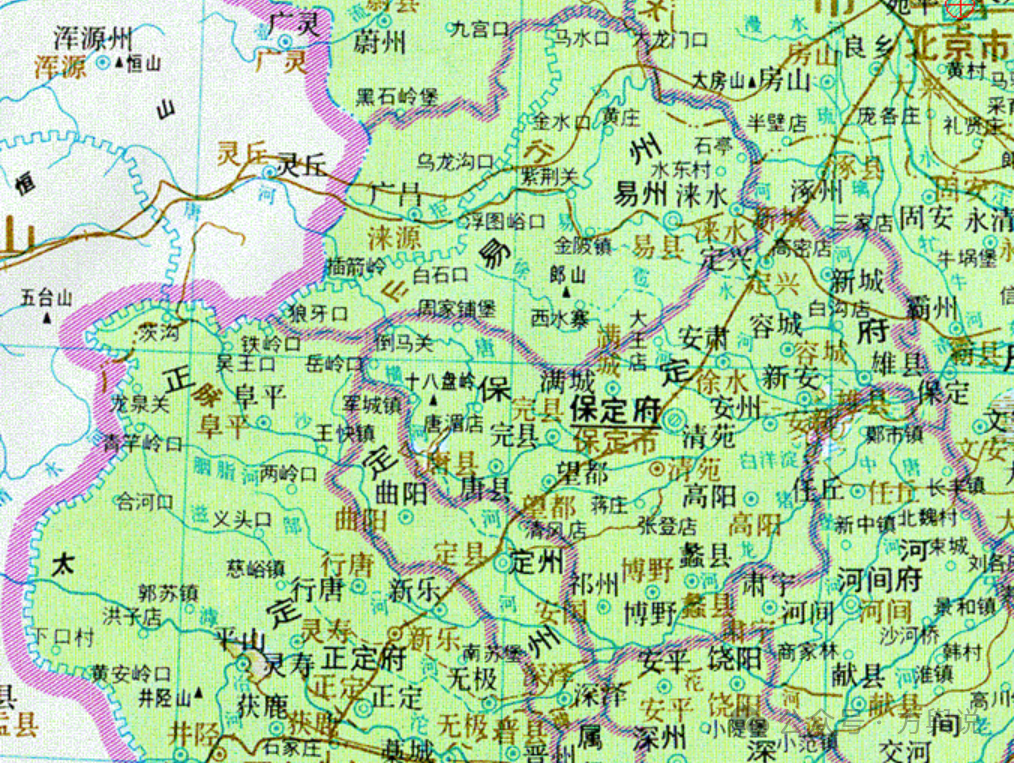Click the circle marker beside 房山

coord(826,81)
